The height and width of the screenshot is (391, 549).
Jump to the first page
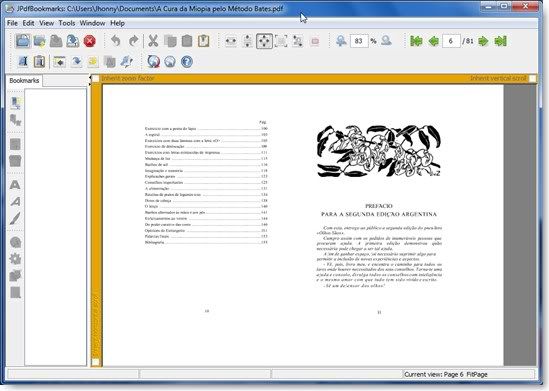pos(416,41)
